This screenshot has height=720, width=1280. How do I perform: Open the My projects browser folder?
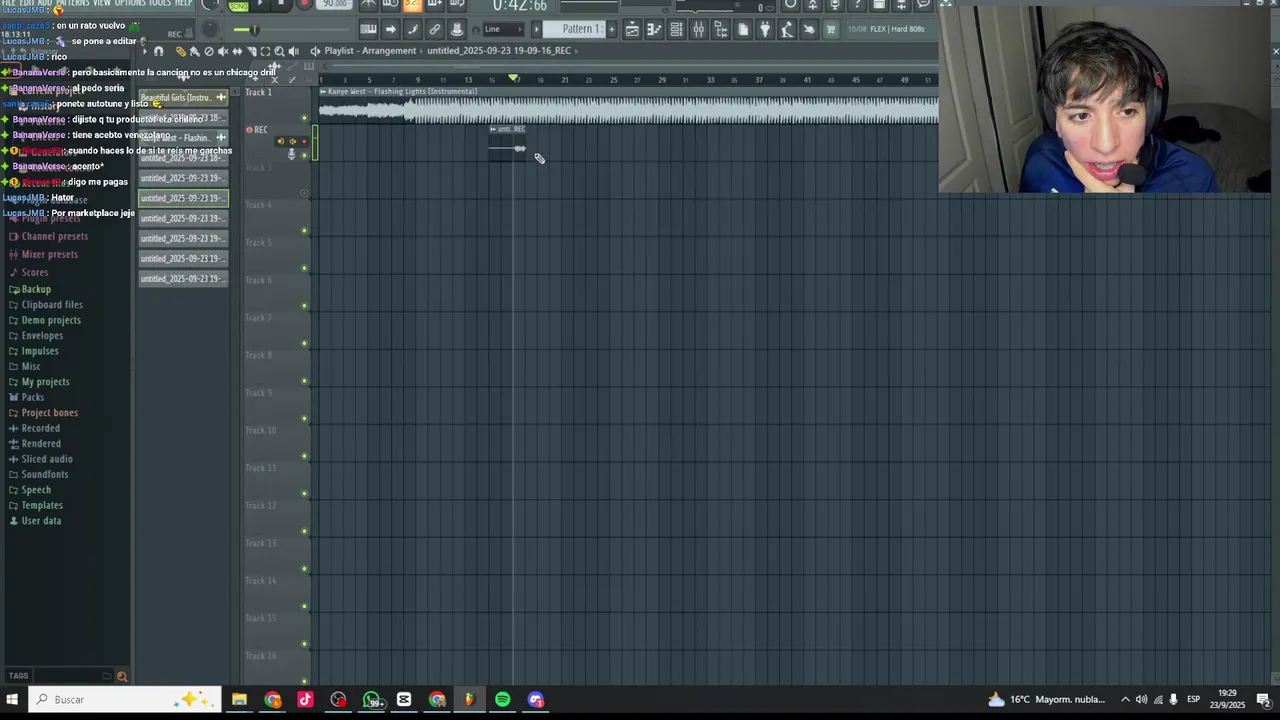tap(39, 382)
